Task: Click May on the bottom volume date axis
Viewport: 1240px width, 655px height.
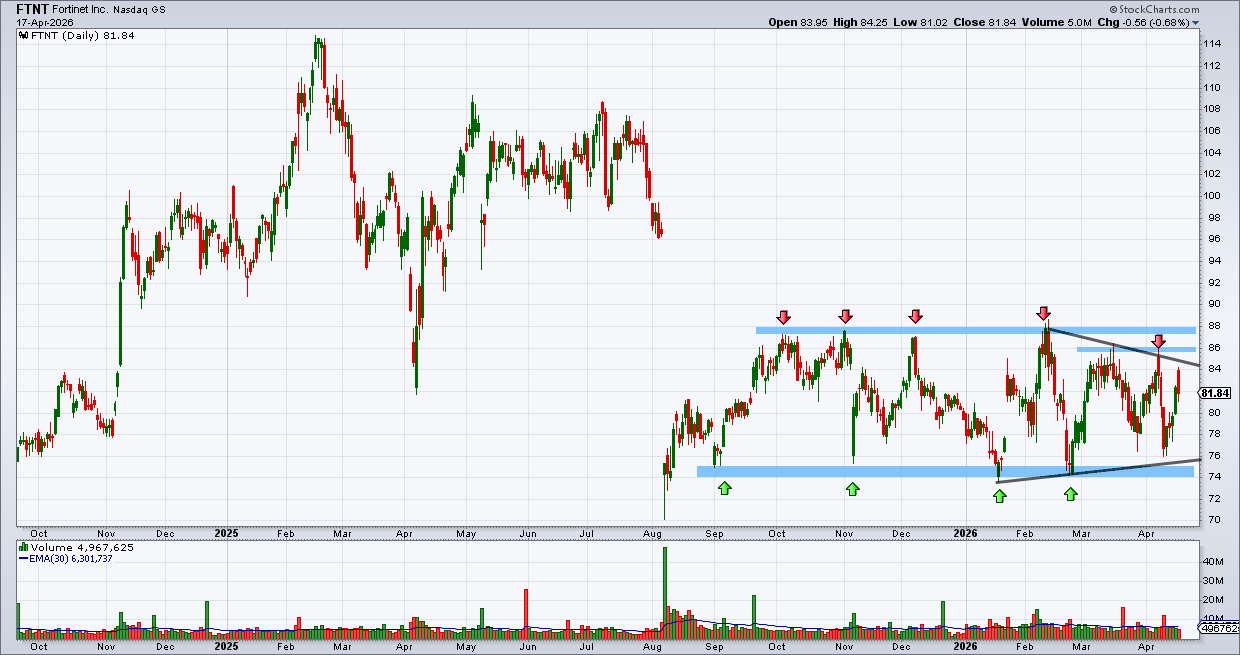Action: point(466,647)
